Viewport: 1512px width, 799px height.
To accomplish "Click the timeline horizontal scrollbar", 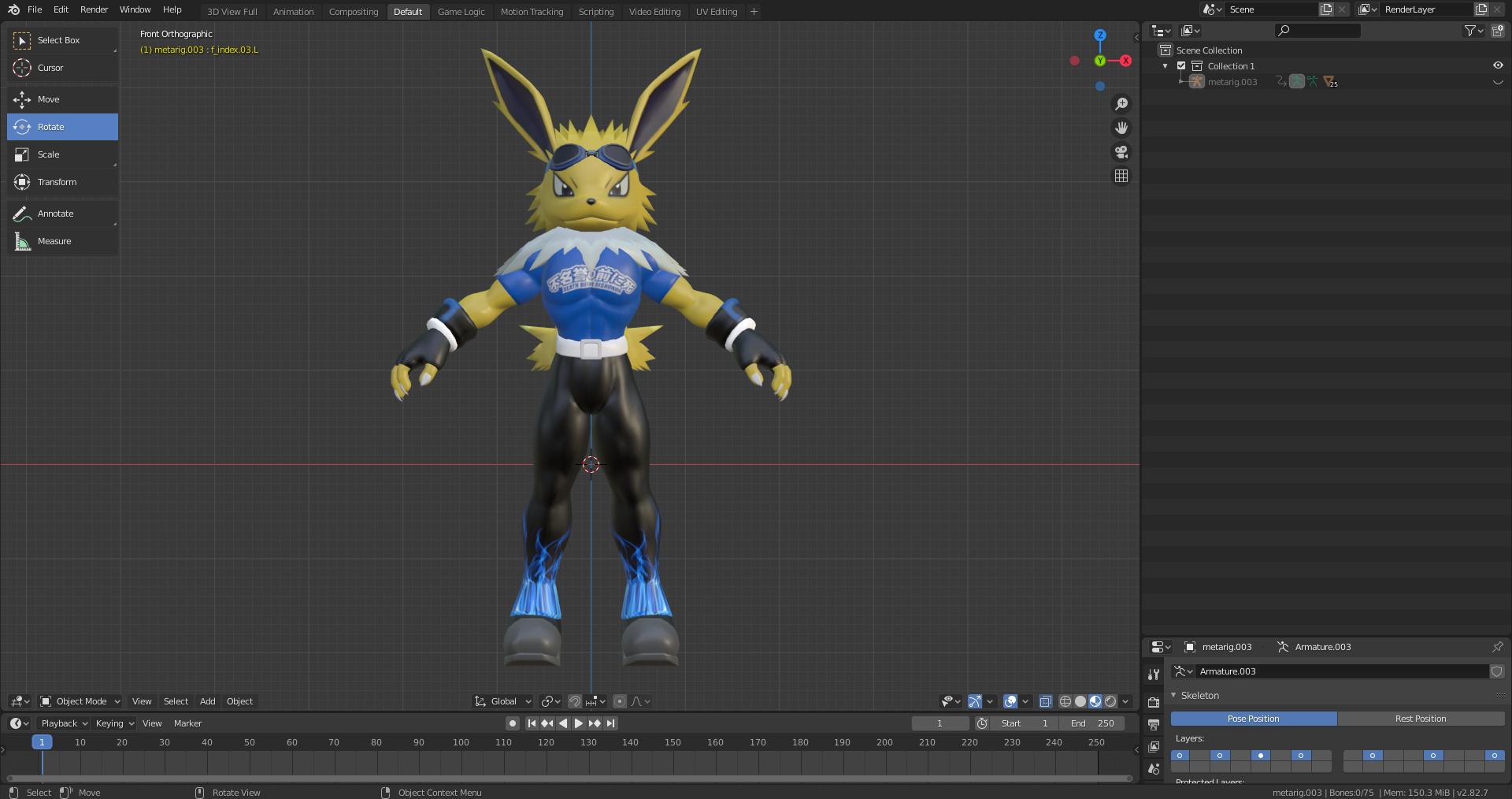I will pos(569,779).
